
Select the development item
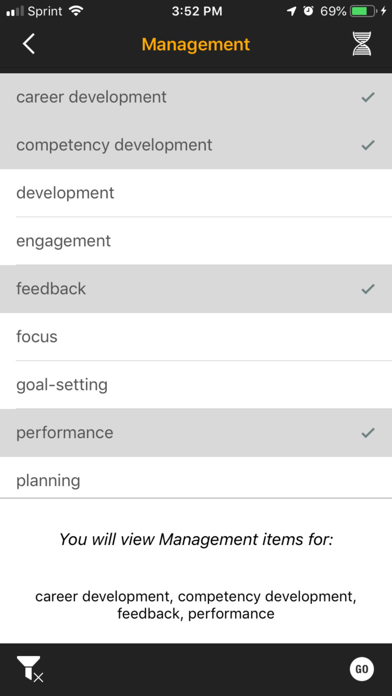[196, 193]
